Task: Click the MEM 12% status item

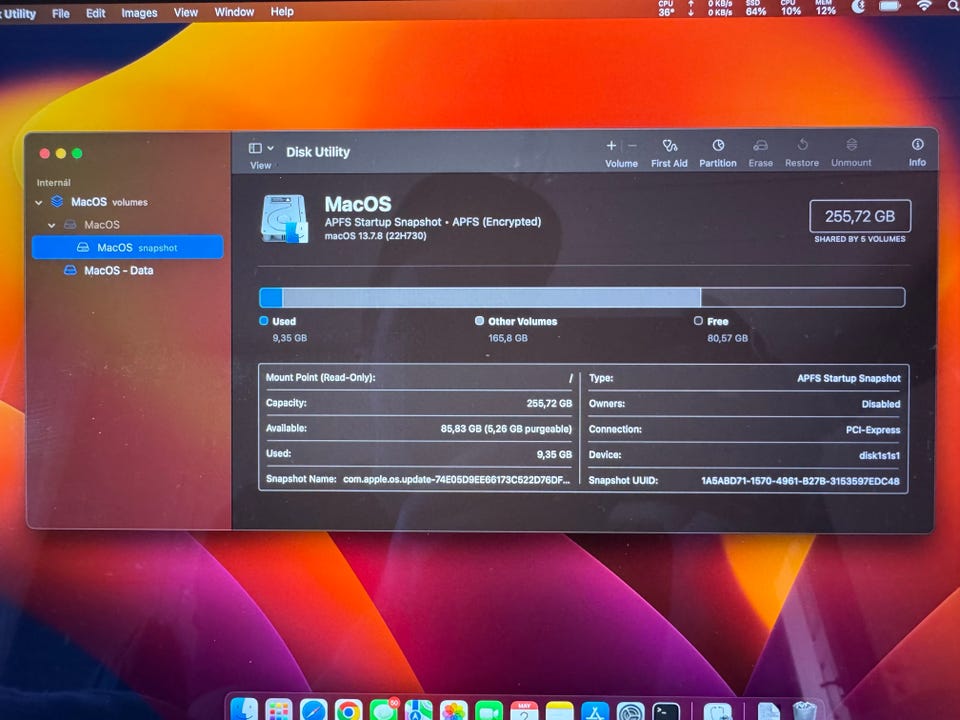Action: [825, 7]
